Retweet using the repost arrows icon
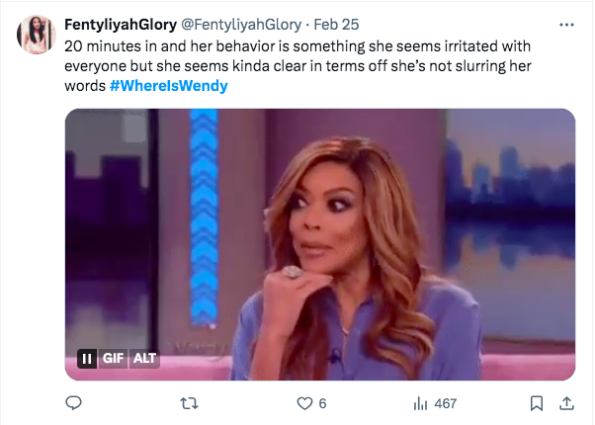Screen dimensions: 595x425 pos(189,403)
